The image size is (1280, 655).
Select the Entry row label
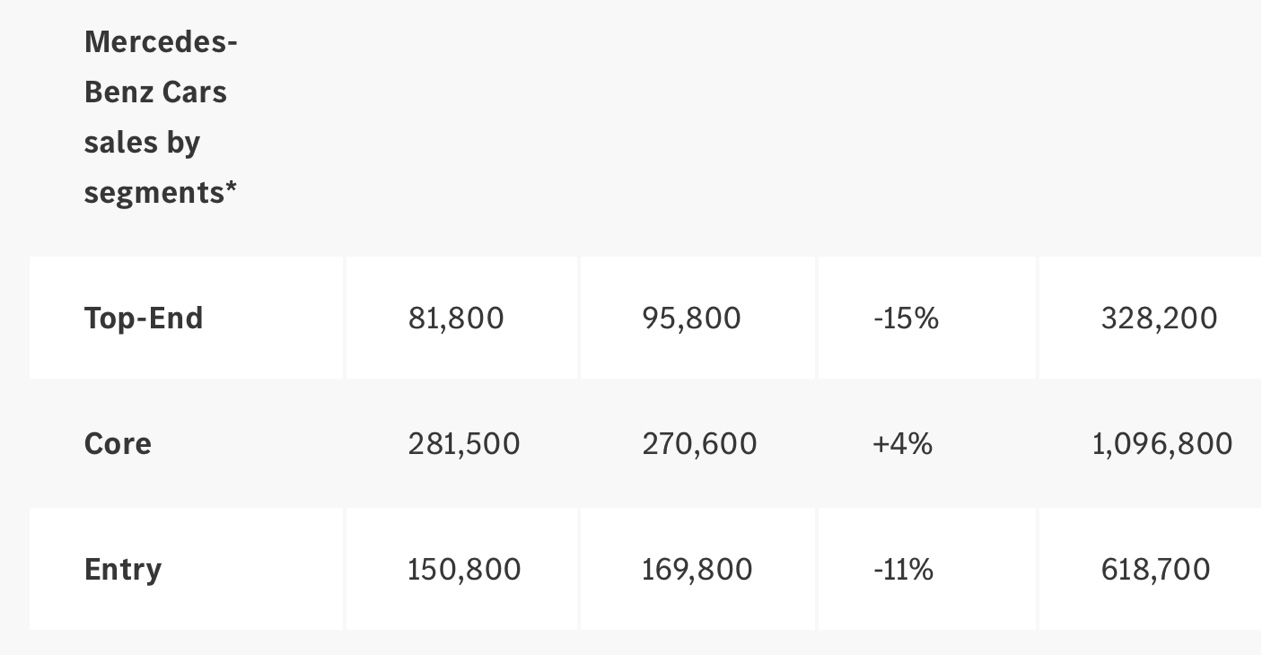(x=123, y=569)
